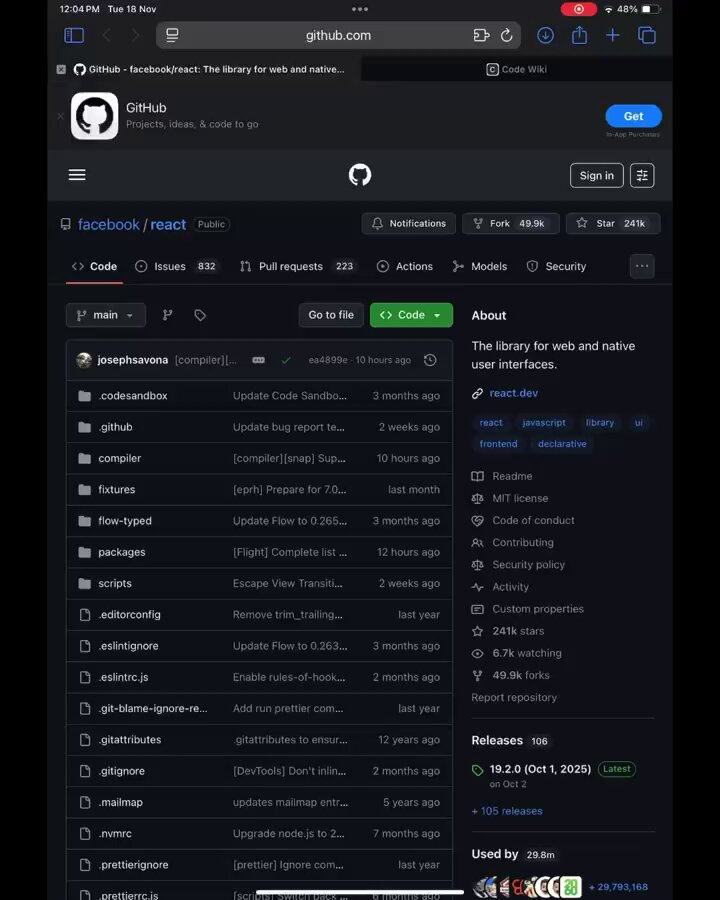Viewport: 720px width, 900px height.
Task: Open the Activity link
Action: click(510, 587)
